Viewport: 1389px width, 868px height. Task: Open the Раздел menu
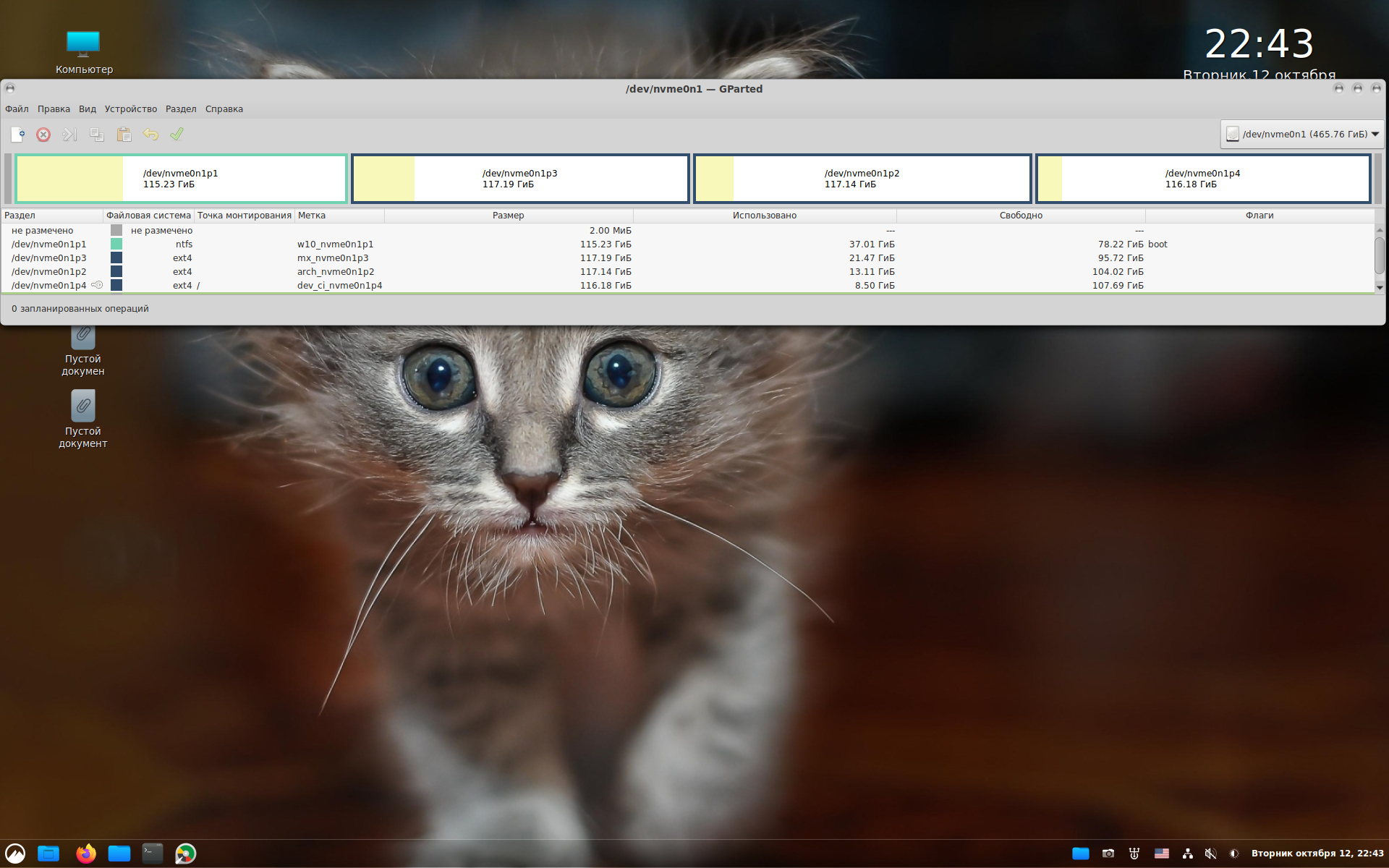tap(181, 109)
